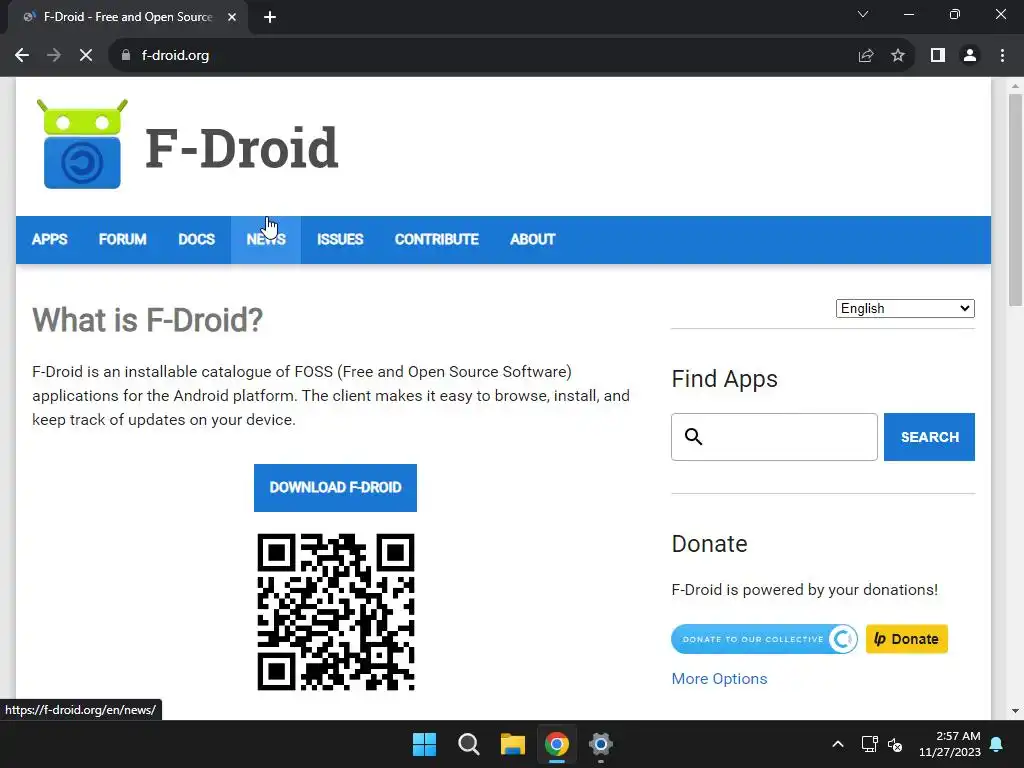This screenshot has height=768, width=1024.
Task: Stop loading the page with X button
Action: coord(86,56)
